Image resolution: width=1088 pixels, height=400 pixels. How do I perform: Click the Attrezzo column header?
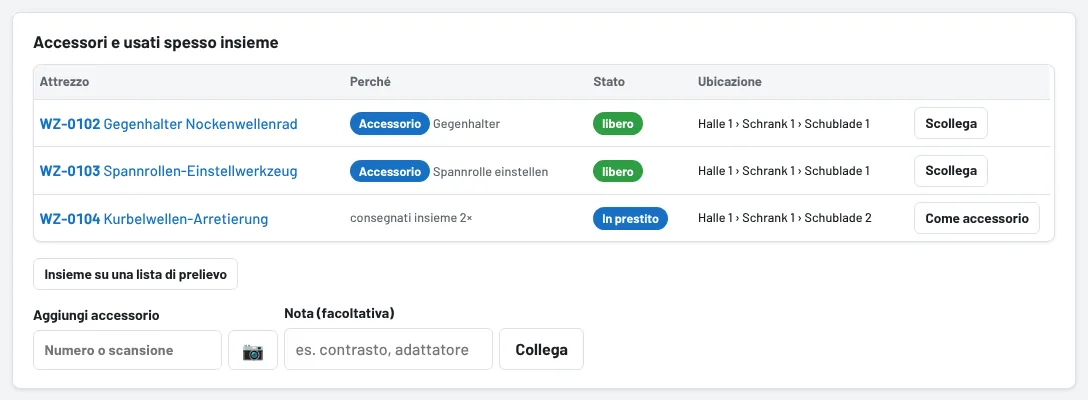pyautogui.click(x=65, y=81)
